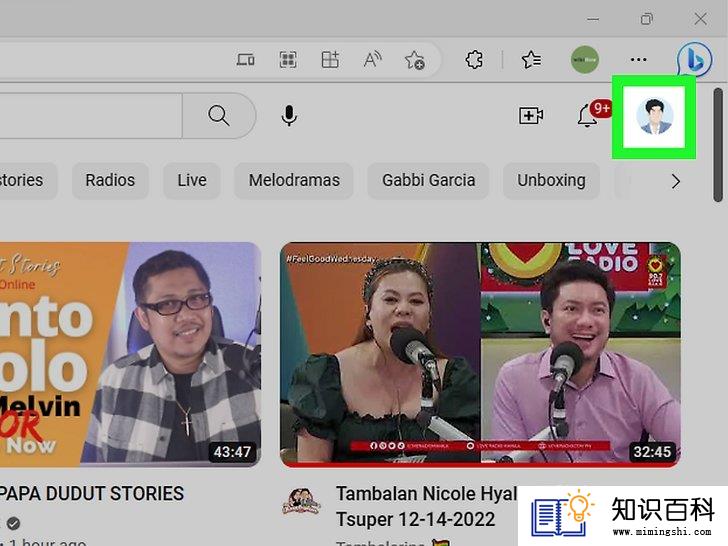Open the YouTube notifications bell

click(x=587, y=115)
